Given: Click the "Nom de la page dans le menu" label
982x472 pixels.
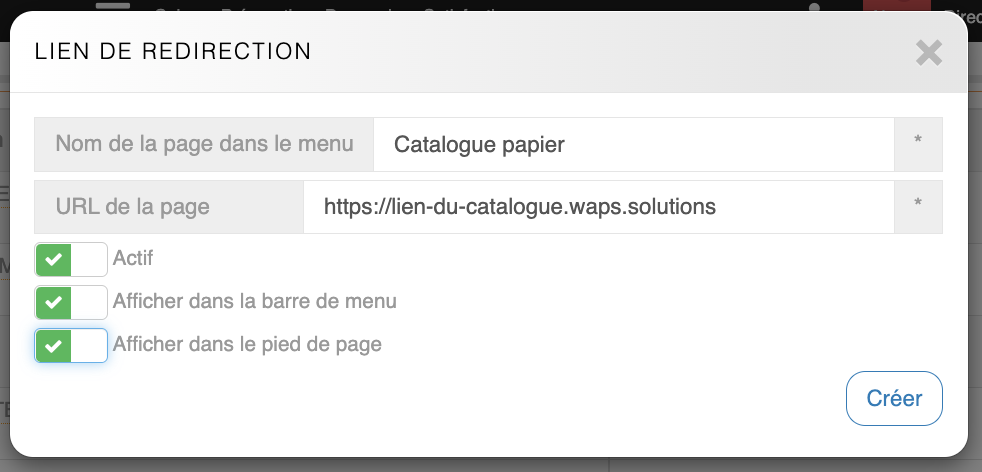Looking at the screenshot, I should point(204,144).
